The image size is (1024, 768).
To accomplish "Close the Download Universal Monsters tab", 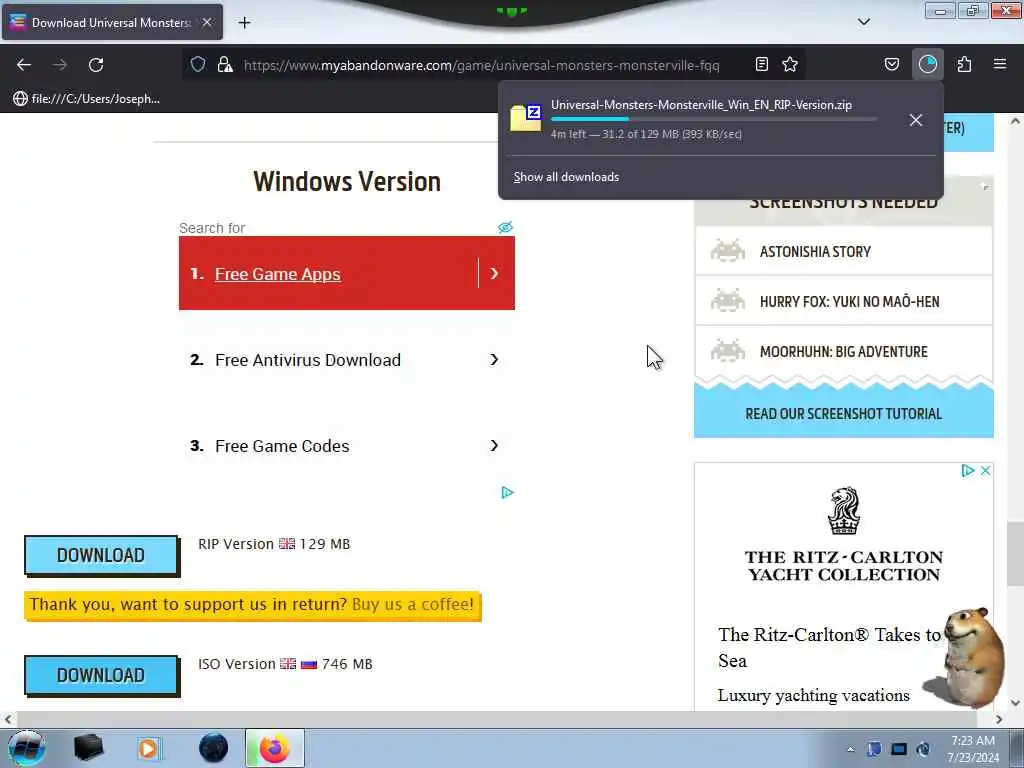I will pyautogui.click(x=207, y=22).
